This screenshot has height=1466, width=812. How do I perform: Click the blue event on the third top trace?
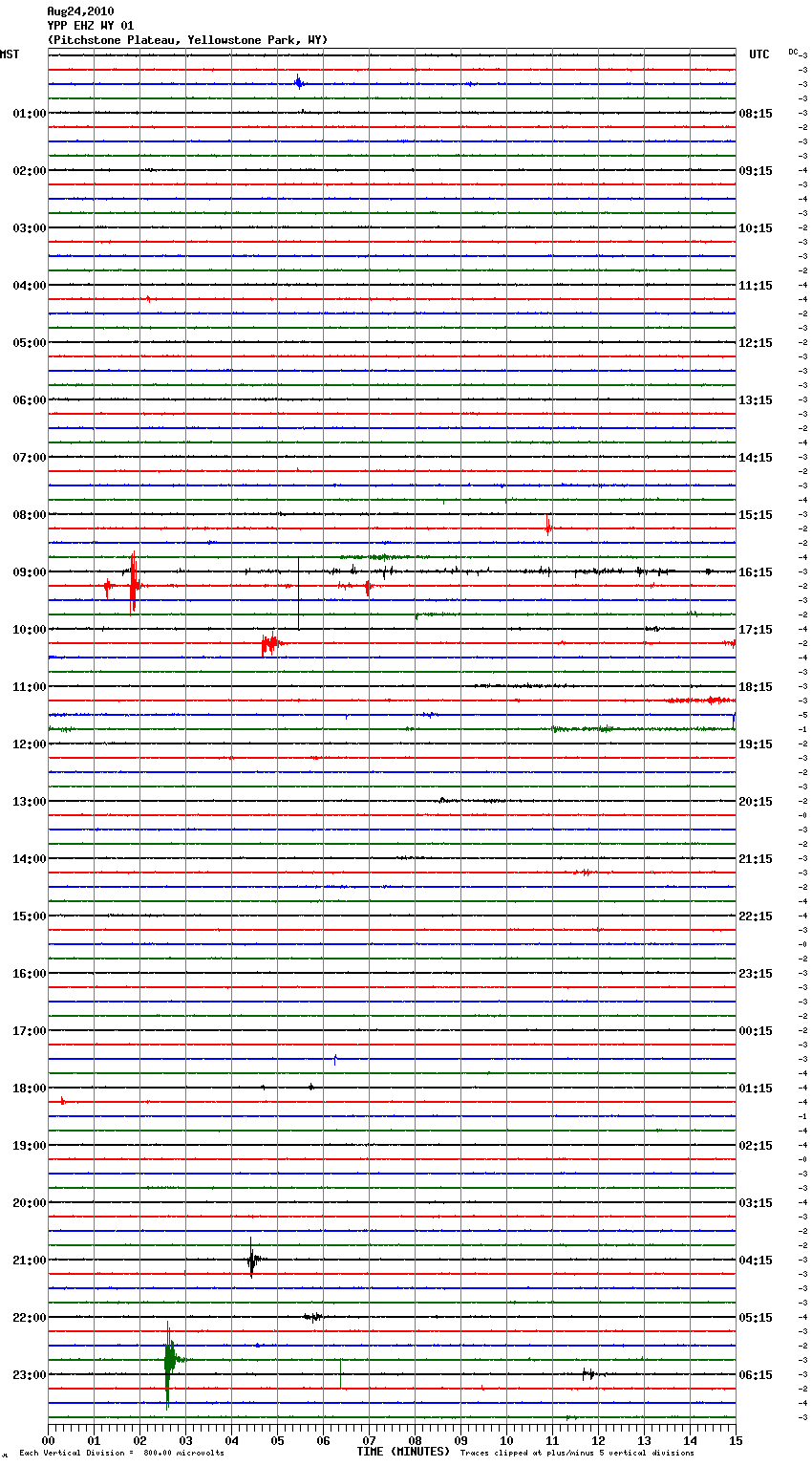(299, 83)
